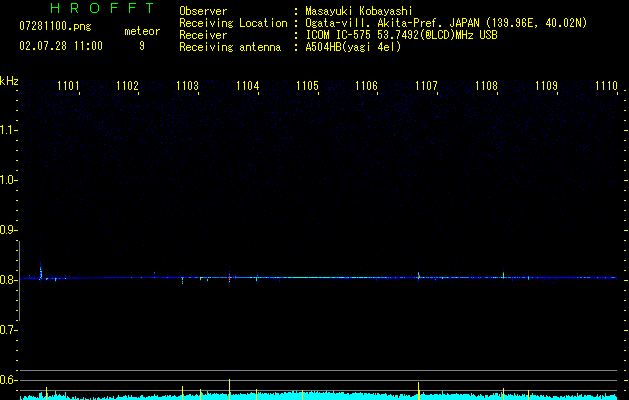Click the 0.7 kHz frequency label

tap(8, 330)
